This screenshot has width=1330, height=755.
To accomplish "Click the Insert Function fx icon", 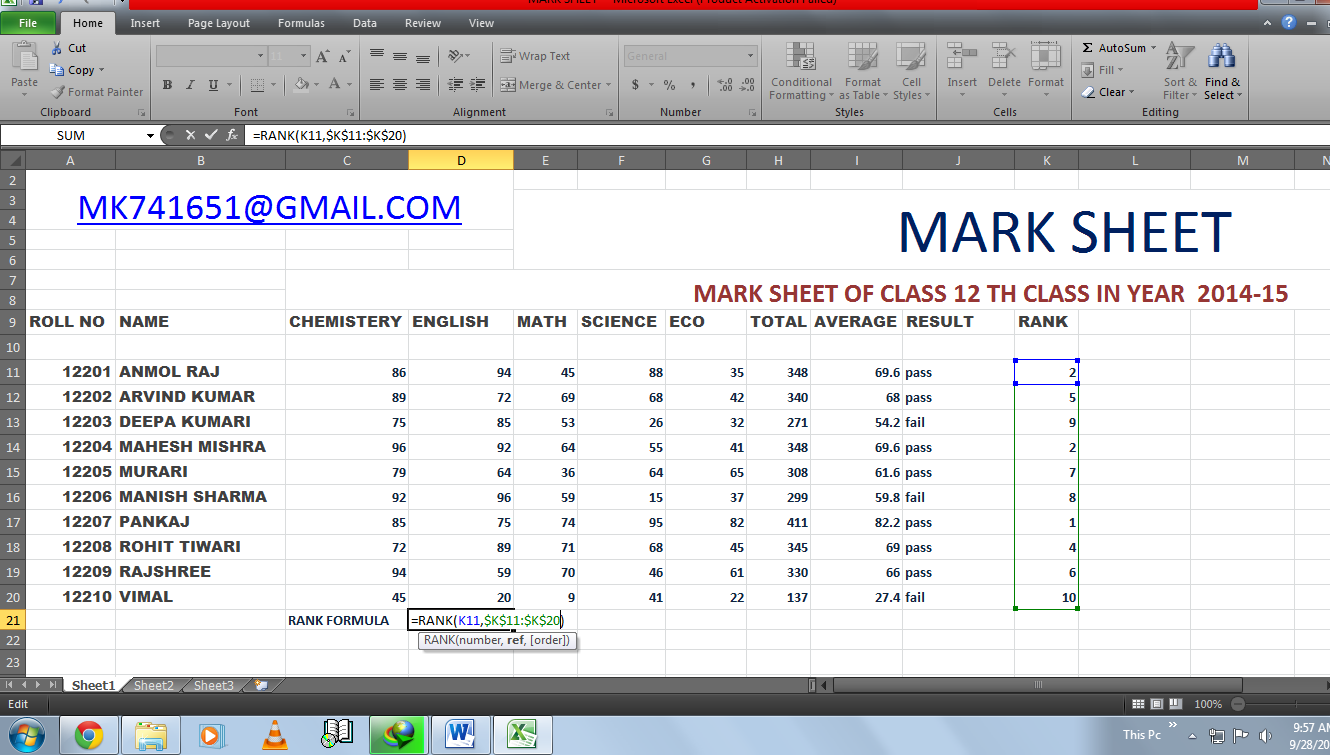I will click(x=234, y=134).
